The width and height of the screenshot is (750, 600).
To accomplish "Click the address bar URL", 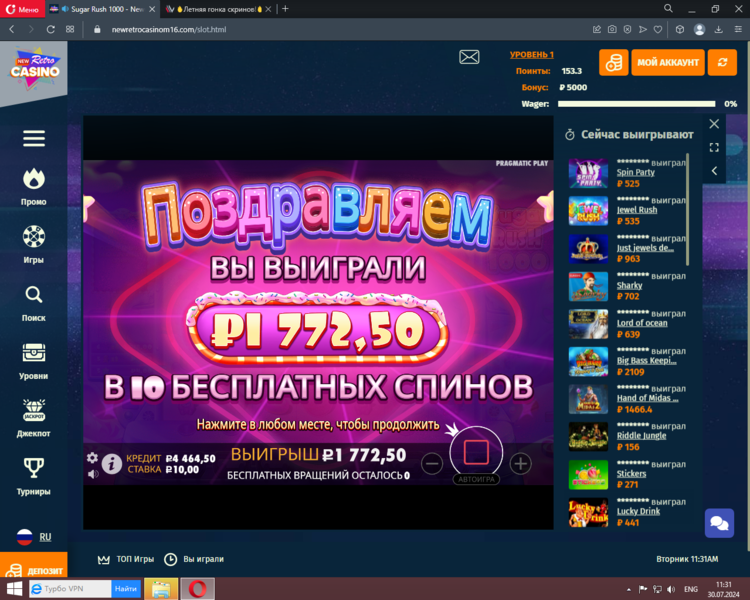I will pyautogui.click(x=169, y=29).
